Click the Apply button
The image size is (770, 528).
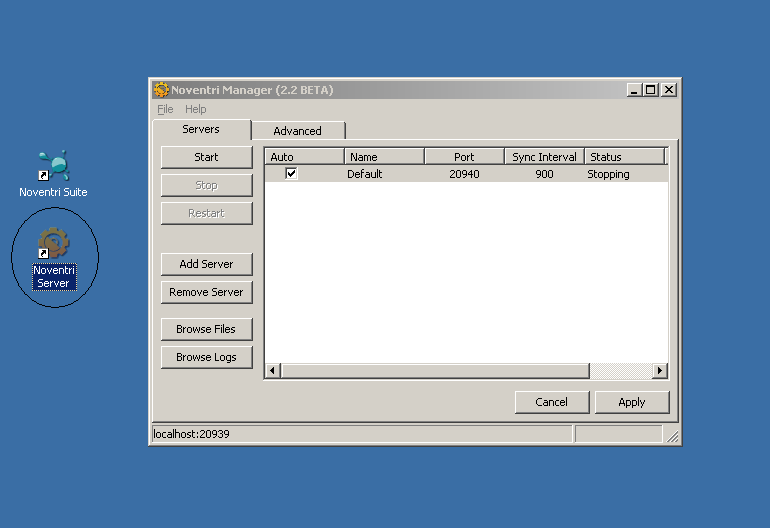pos(632,402)
